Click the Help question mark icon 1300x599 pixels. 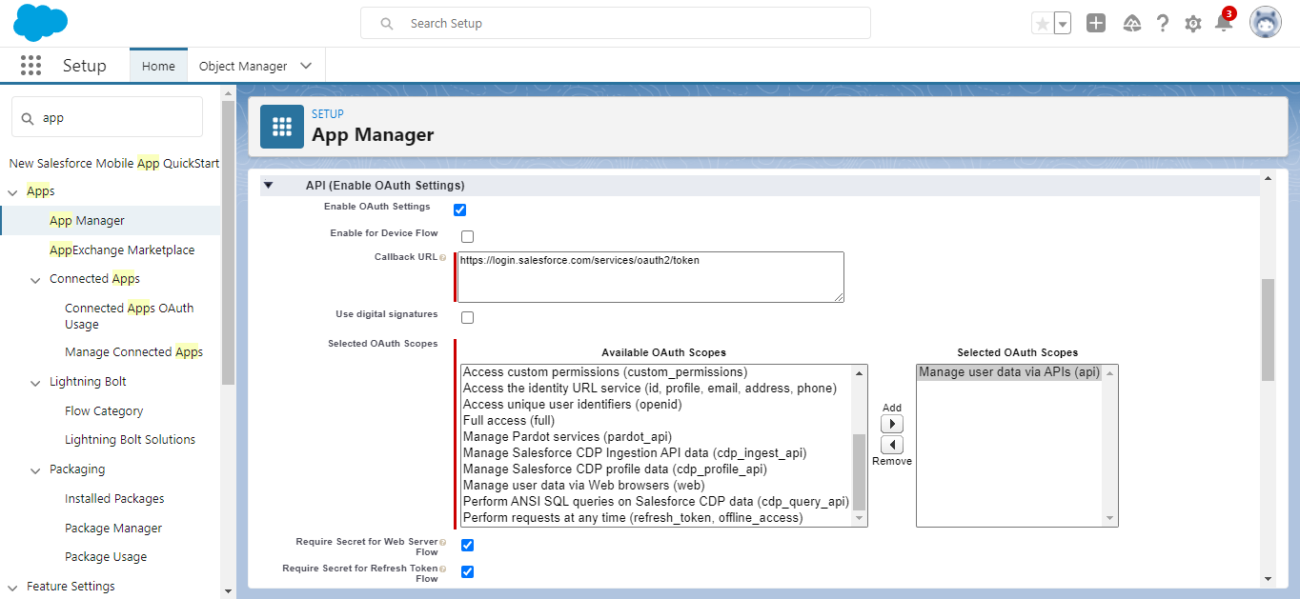(x=1162, y=24)
